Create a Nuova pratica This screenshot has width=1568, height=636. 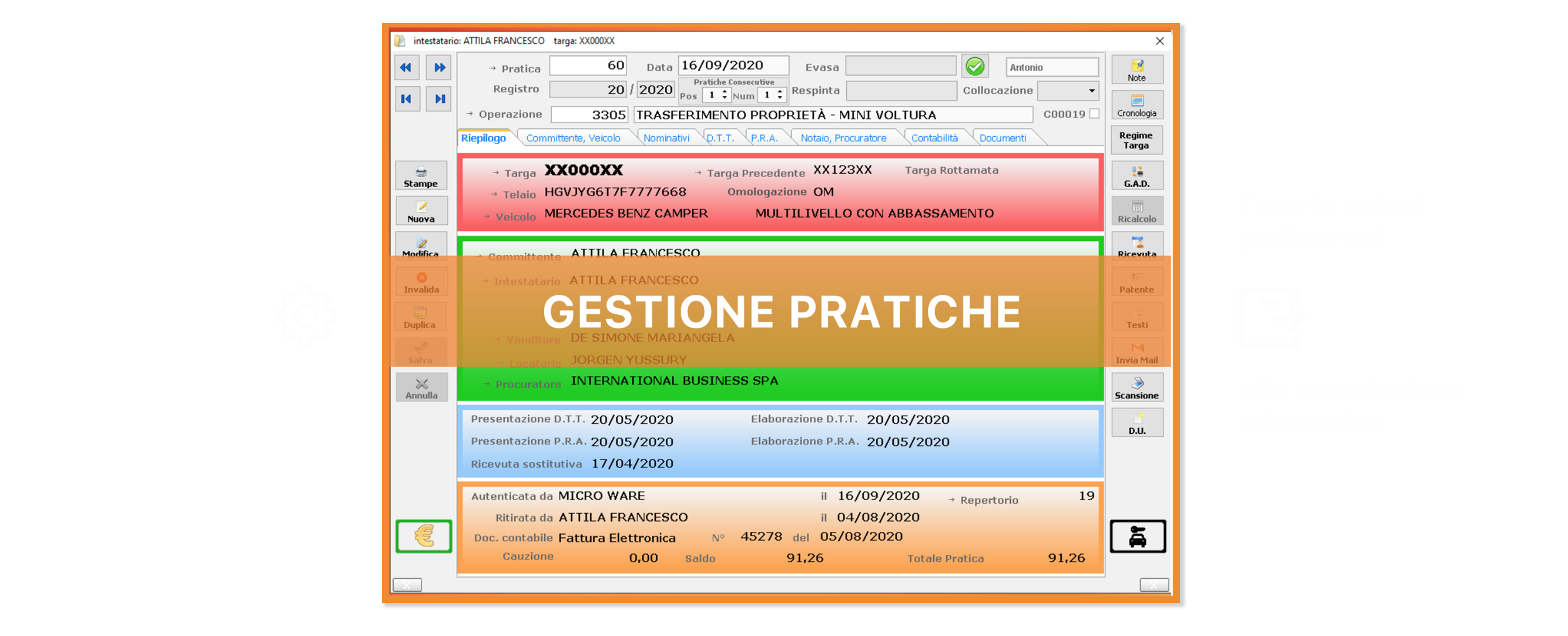pos(421,211)
